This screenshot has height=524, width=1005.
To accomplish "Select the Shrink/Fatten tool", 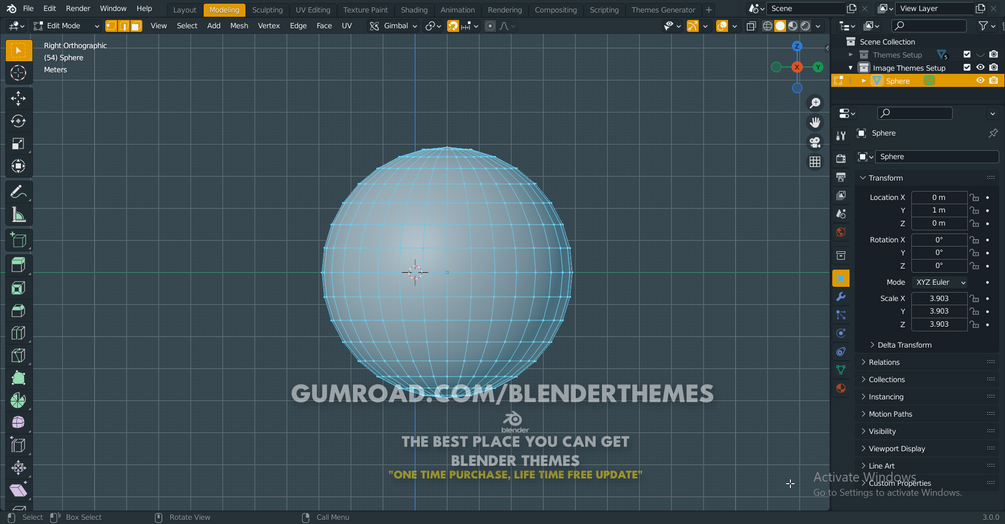I will pos(19,468).
